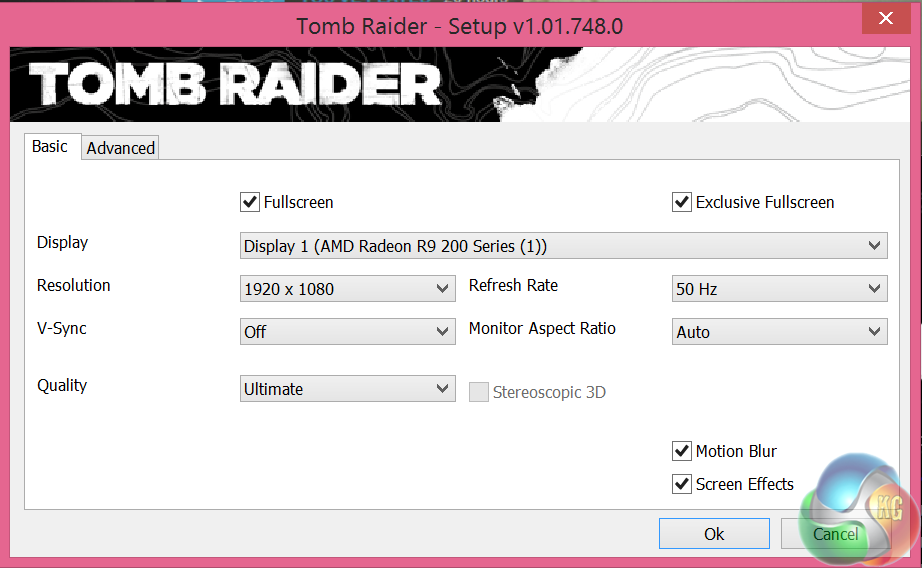Select the Basic tab
922x568 pixels.
point(50,146)
